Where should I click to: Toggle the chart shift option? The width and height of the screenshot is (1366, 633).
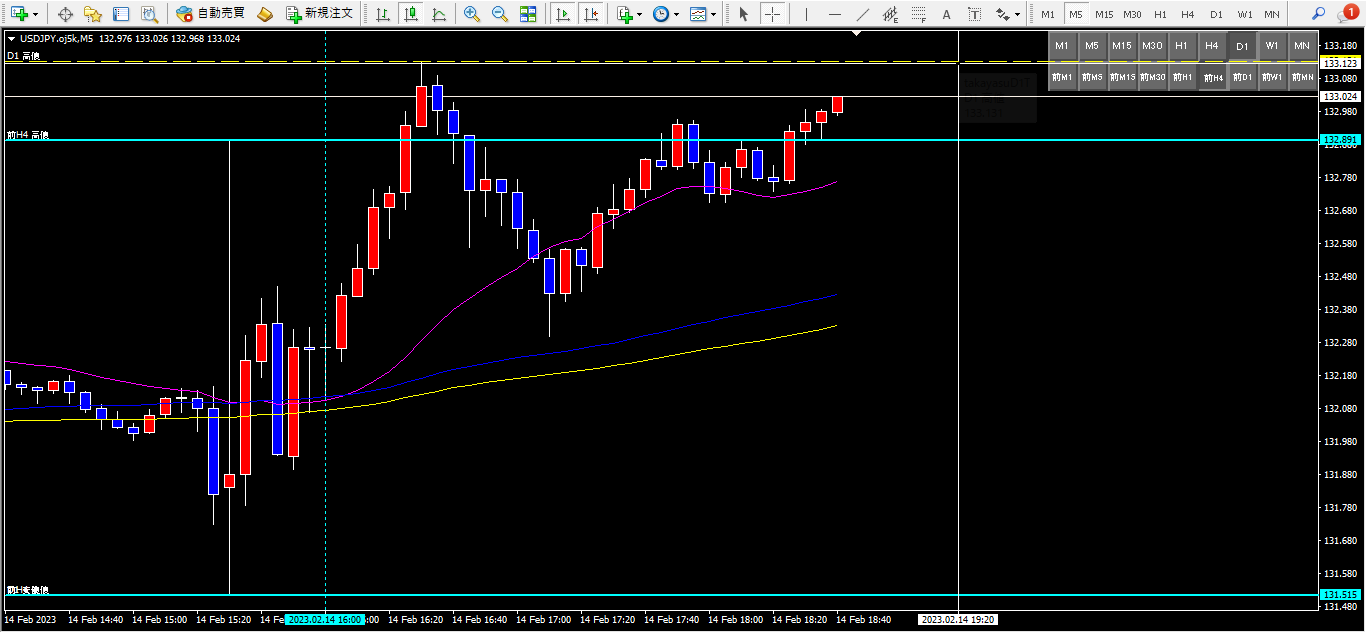tap(592, 14)
